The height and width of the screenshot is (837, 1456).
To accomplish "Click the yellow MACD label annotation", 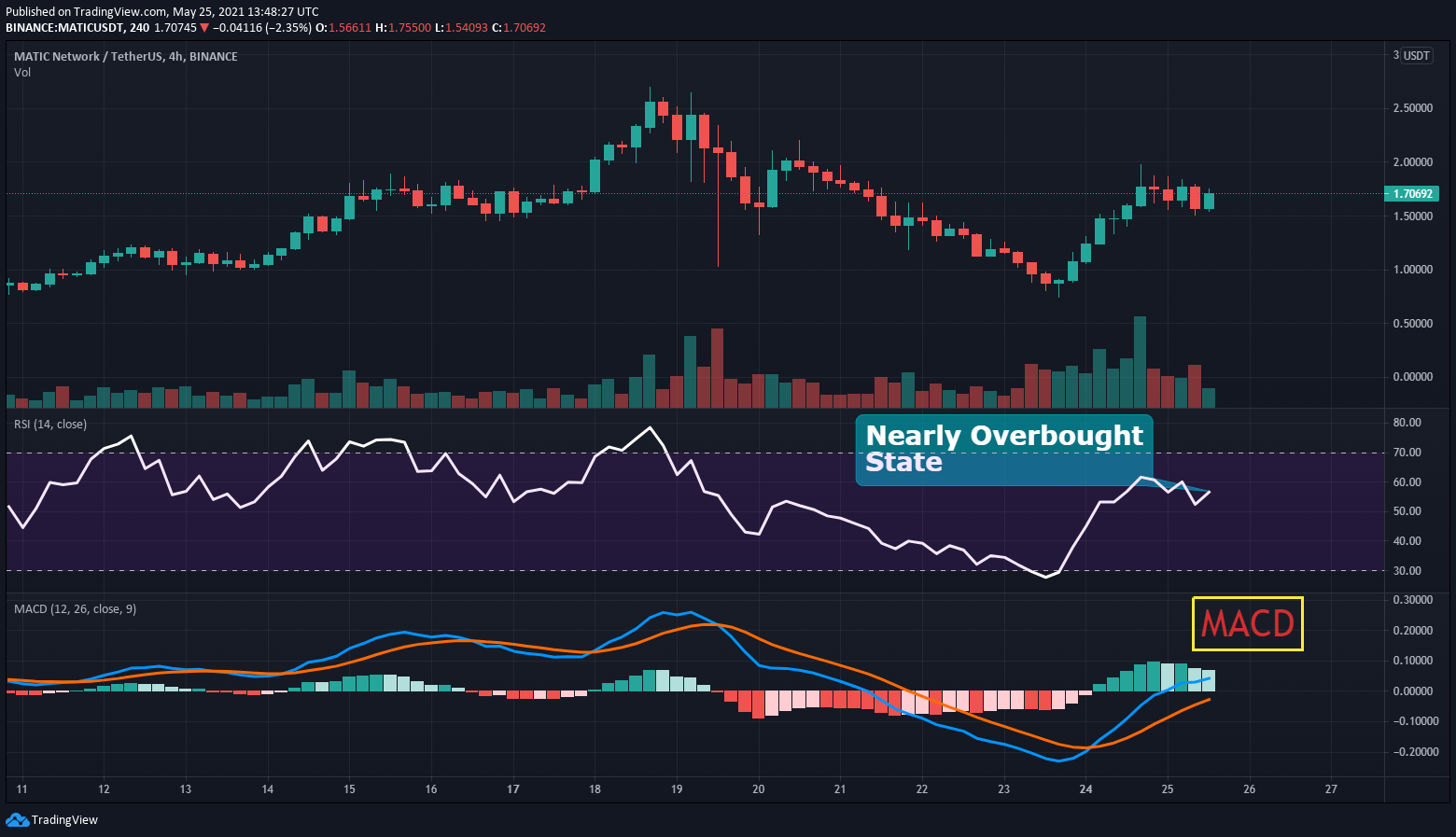I will point(1247,623).
